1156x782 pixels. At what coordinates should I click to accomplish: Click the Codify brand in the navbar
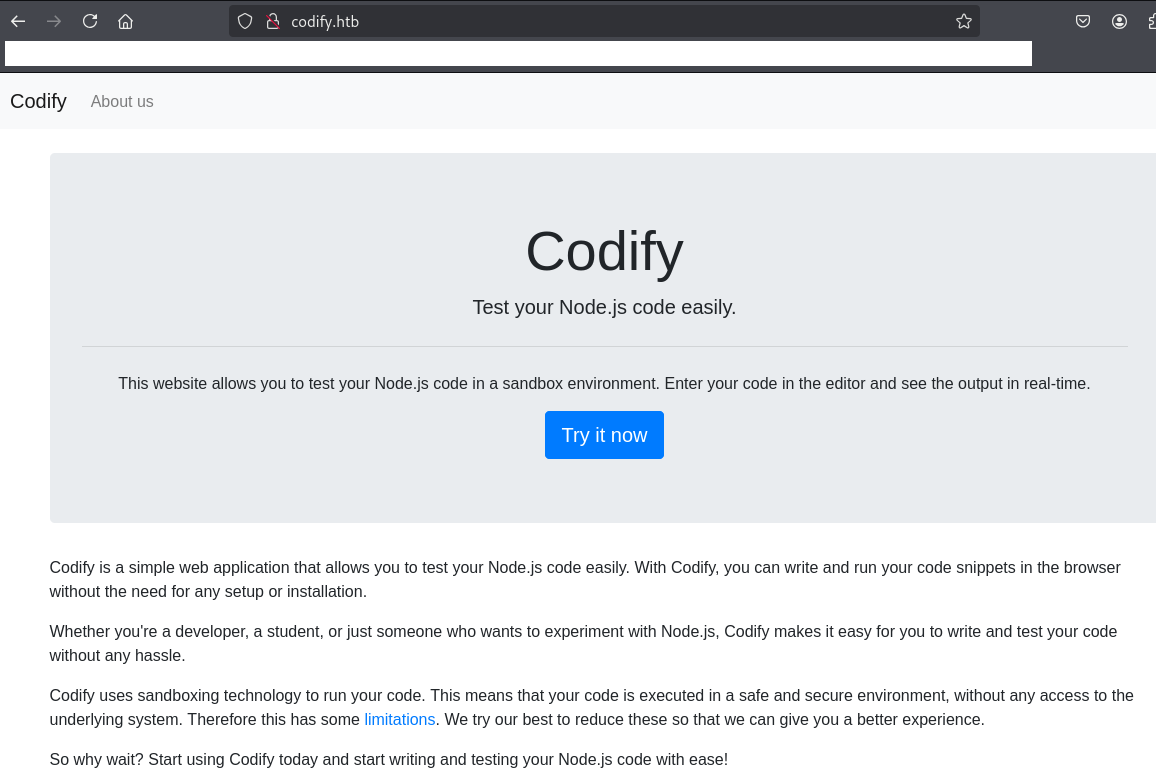[38, 101]
